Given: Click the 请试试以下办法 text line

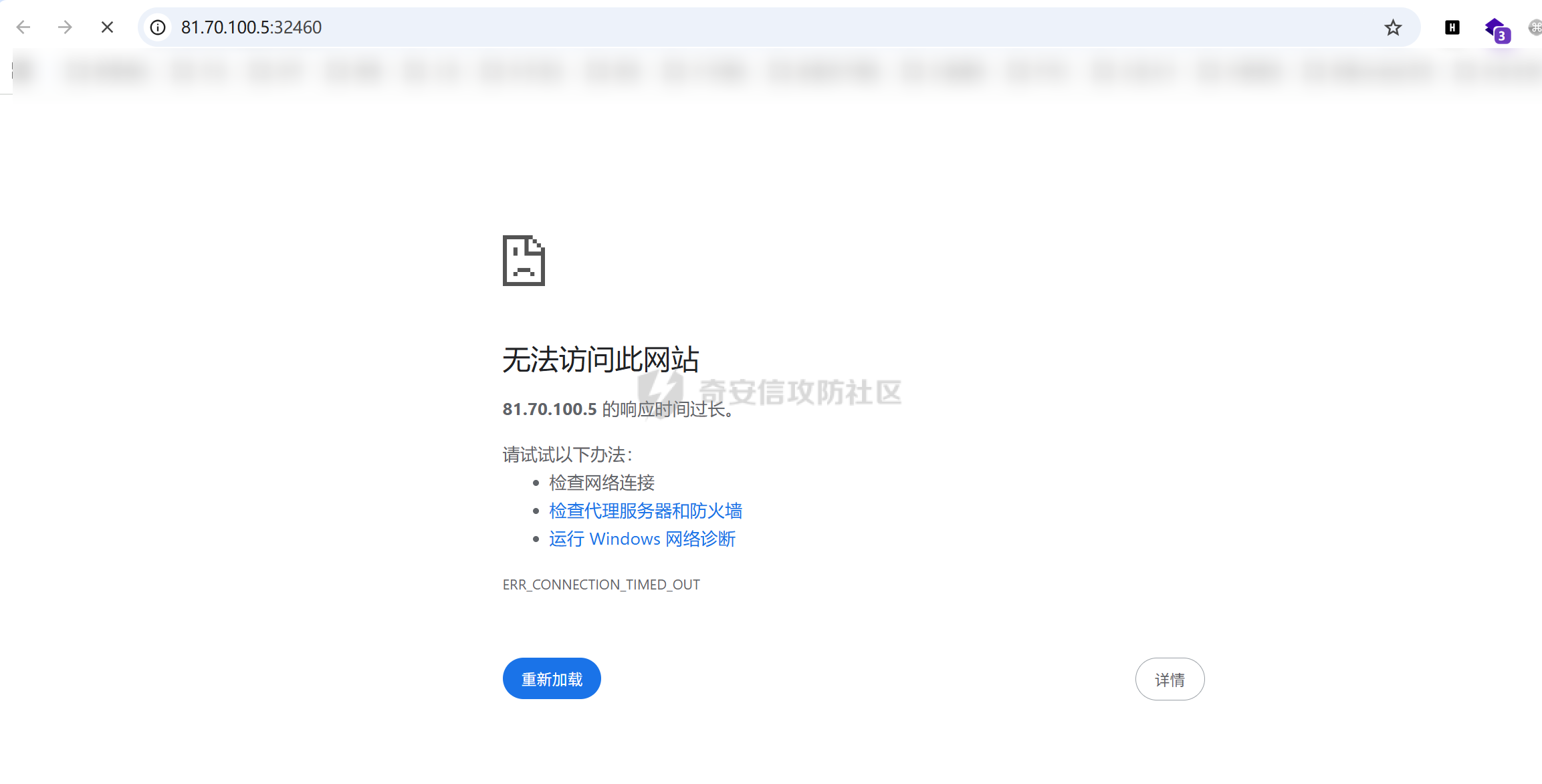Looking at the screenshot, I should point(567,455).
